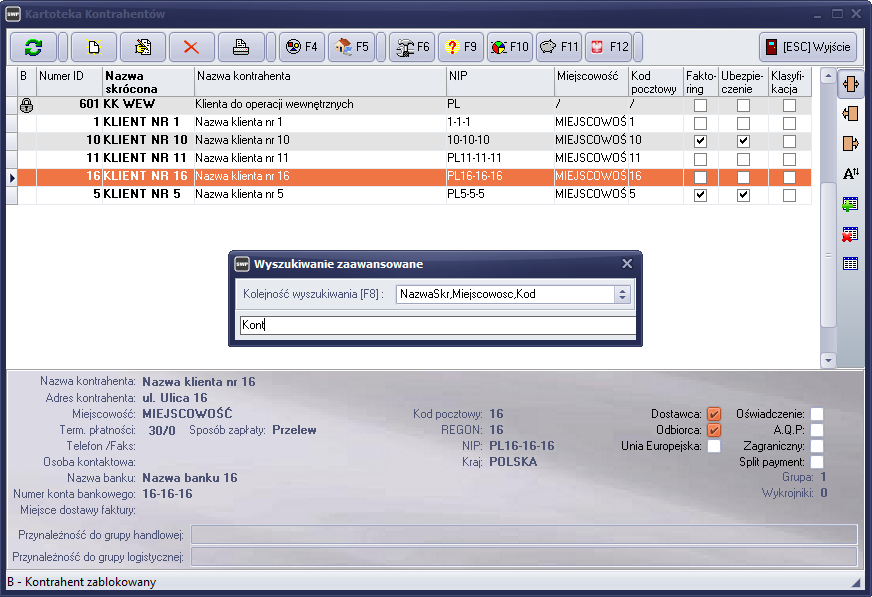Click the F12 toolbar button
This screenshot has width=872, height=597.
click(x=608, y=47)
